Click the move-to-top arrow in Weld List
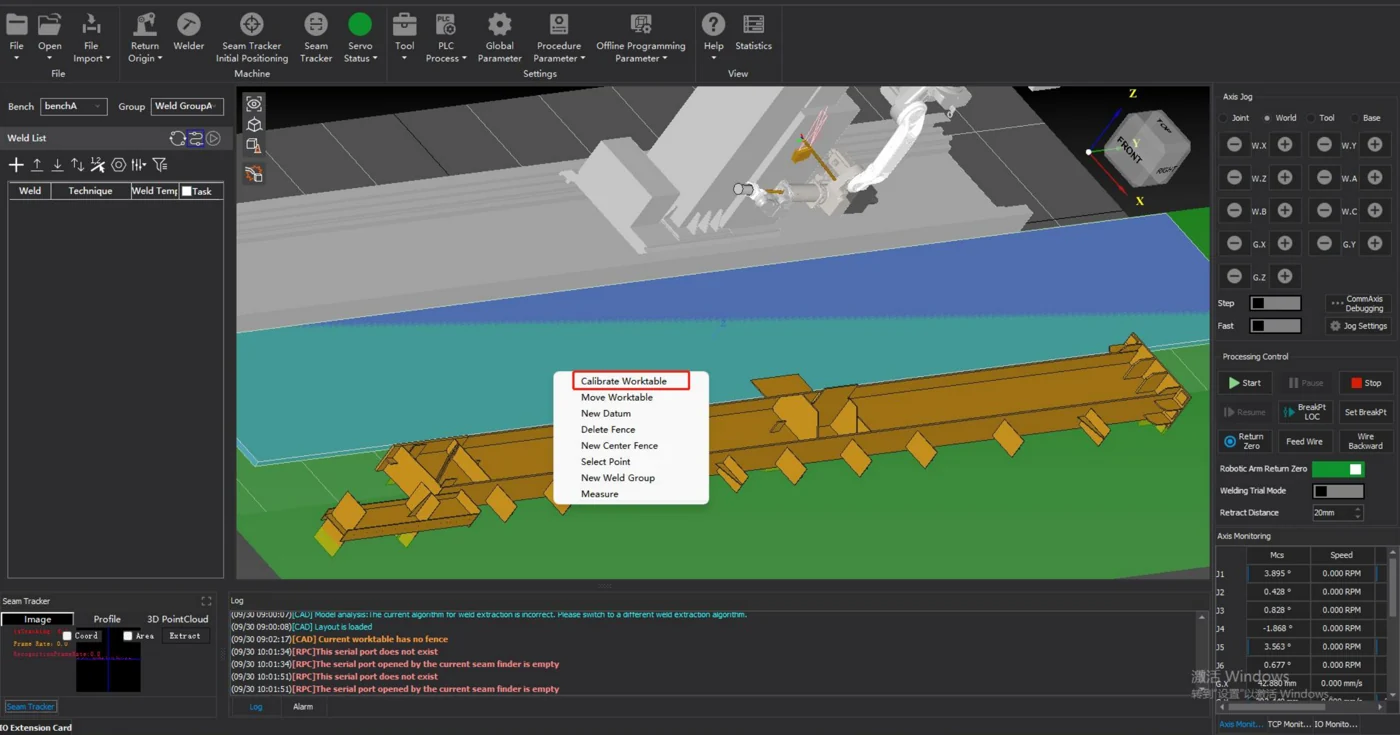The height and width of the screenshot is (735, 1400). coord(37,165)
